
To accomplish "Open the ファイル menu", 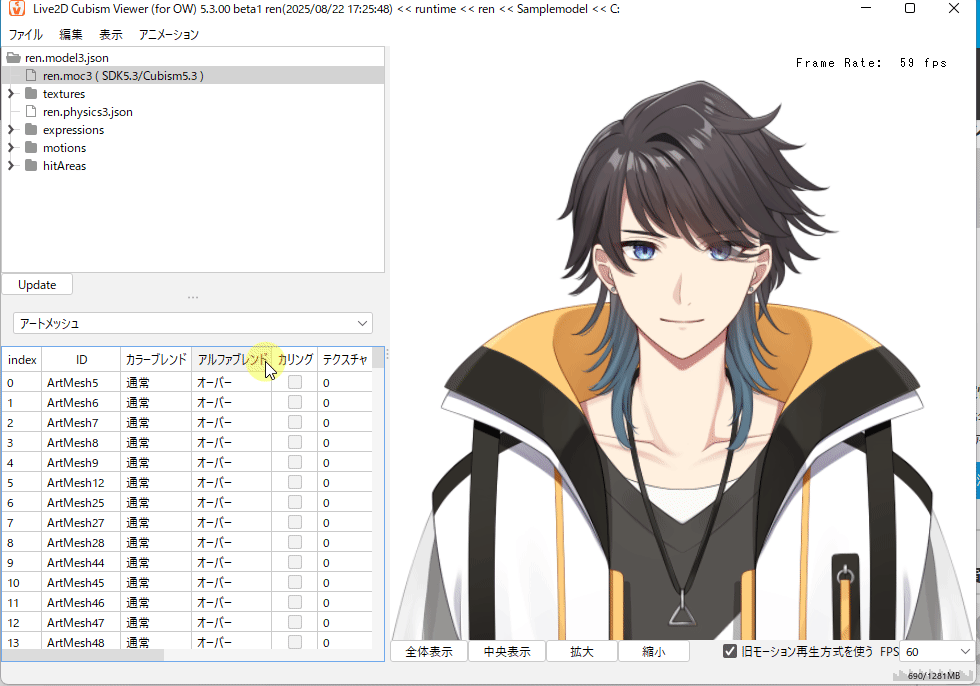I will point(25,34).
